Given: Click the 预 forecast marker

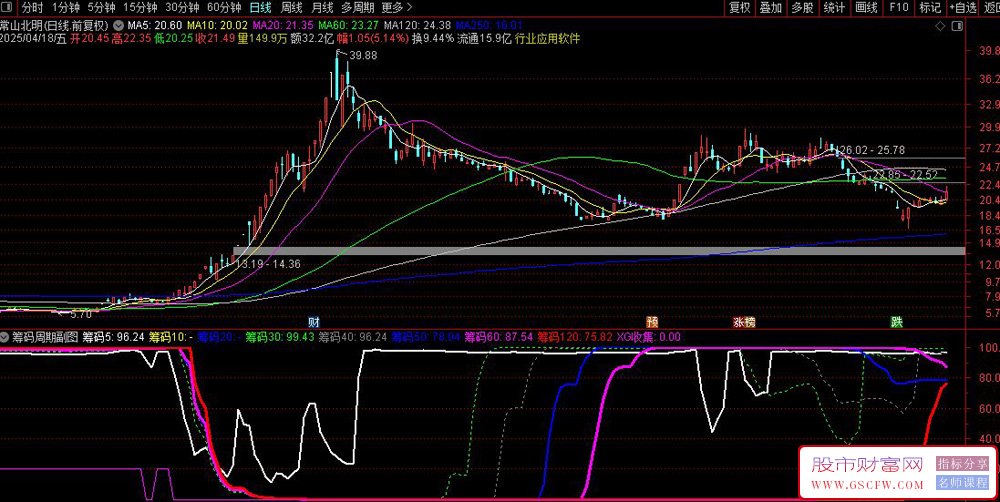Looking at the screenshot, I should click(652, 321).
